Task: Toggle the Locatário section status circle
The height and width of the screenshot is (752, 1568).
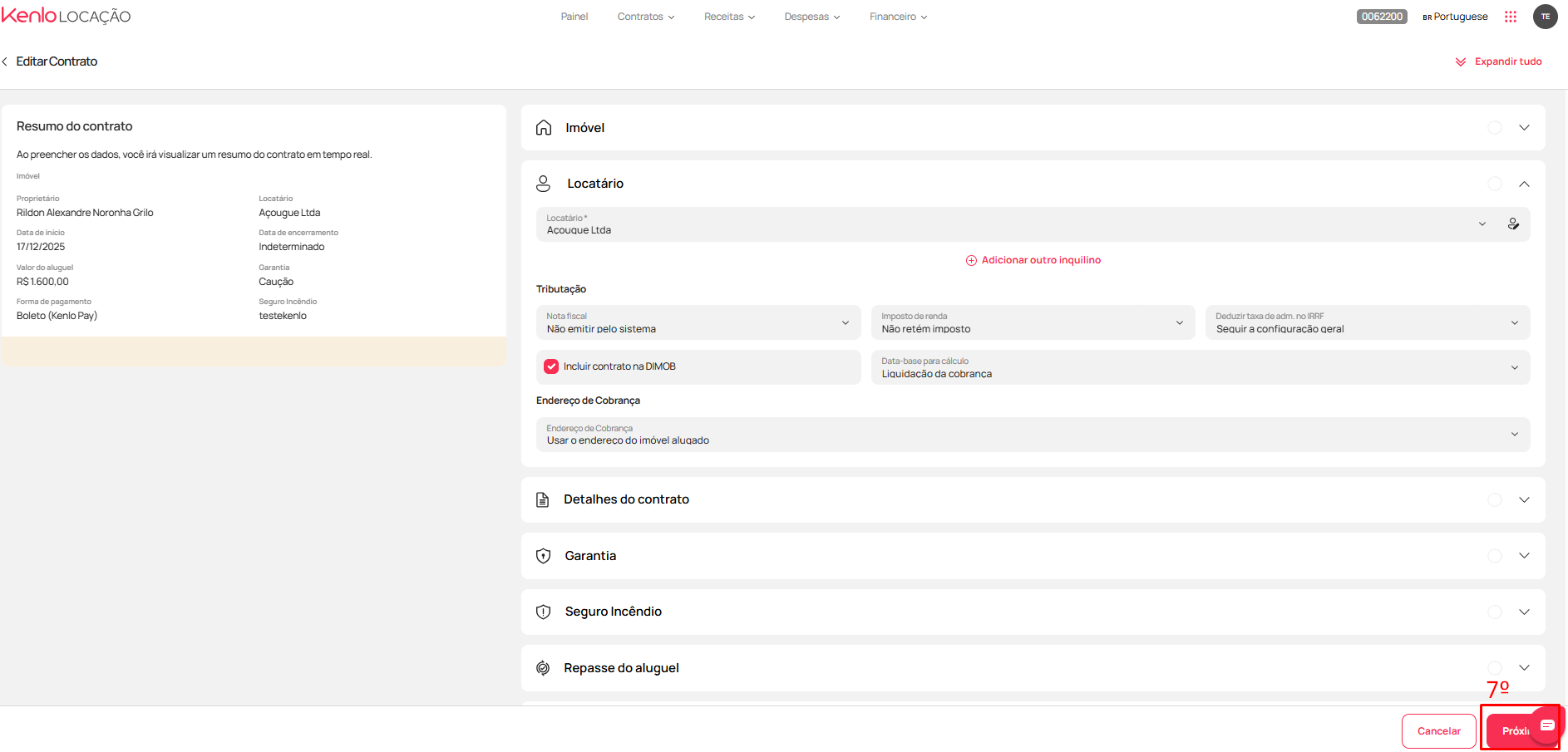Action: point(1495,184)
